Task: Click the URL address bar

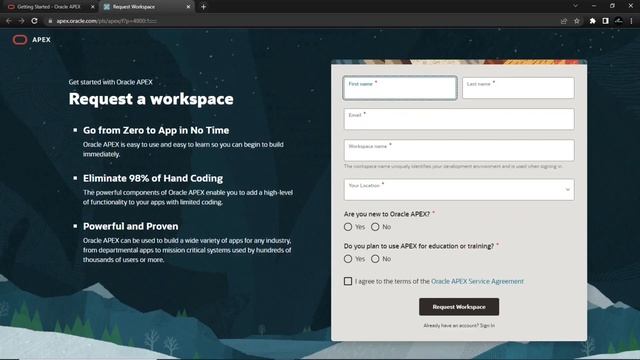Action: tap(302, 21)
